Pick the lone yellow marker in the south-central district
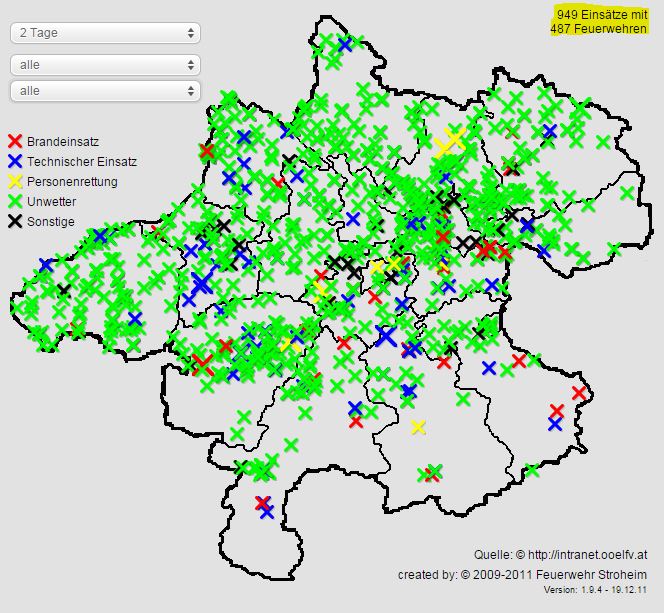 [x=418, y=427]
